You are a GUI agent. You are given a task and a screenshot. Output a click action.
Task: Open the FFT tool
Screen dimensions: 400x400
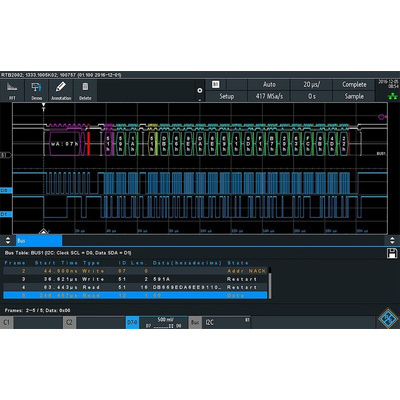12,91
